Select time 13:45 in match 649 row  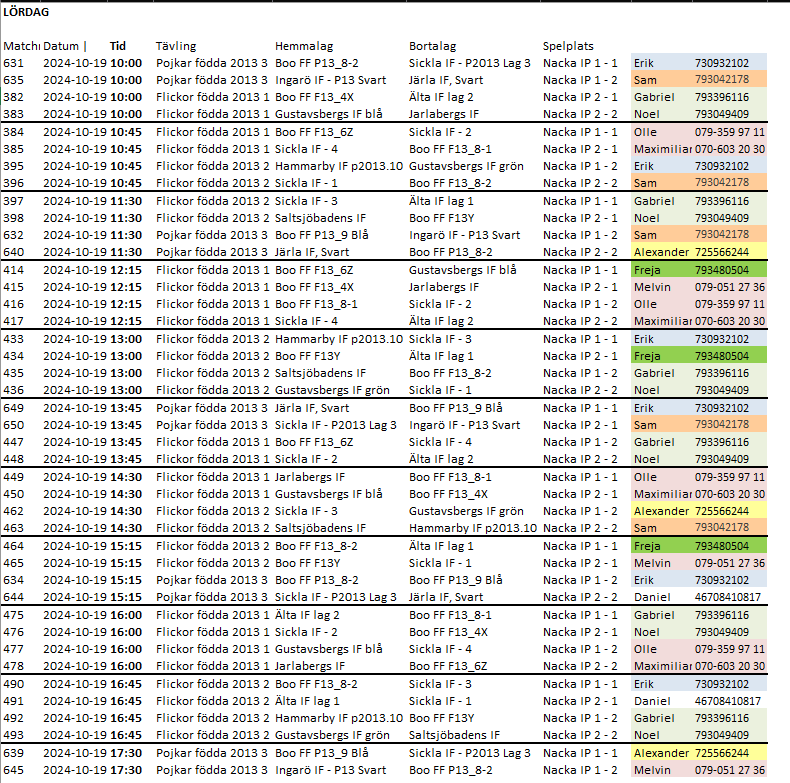pos(126,408)
